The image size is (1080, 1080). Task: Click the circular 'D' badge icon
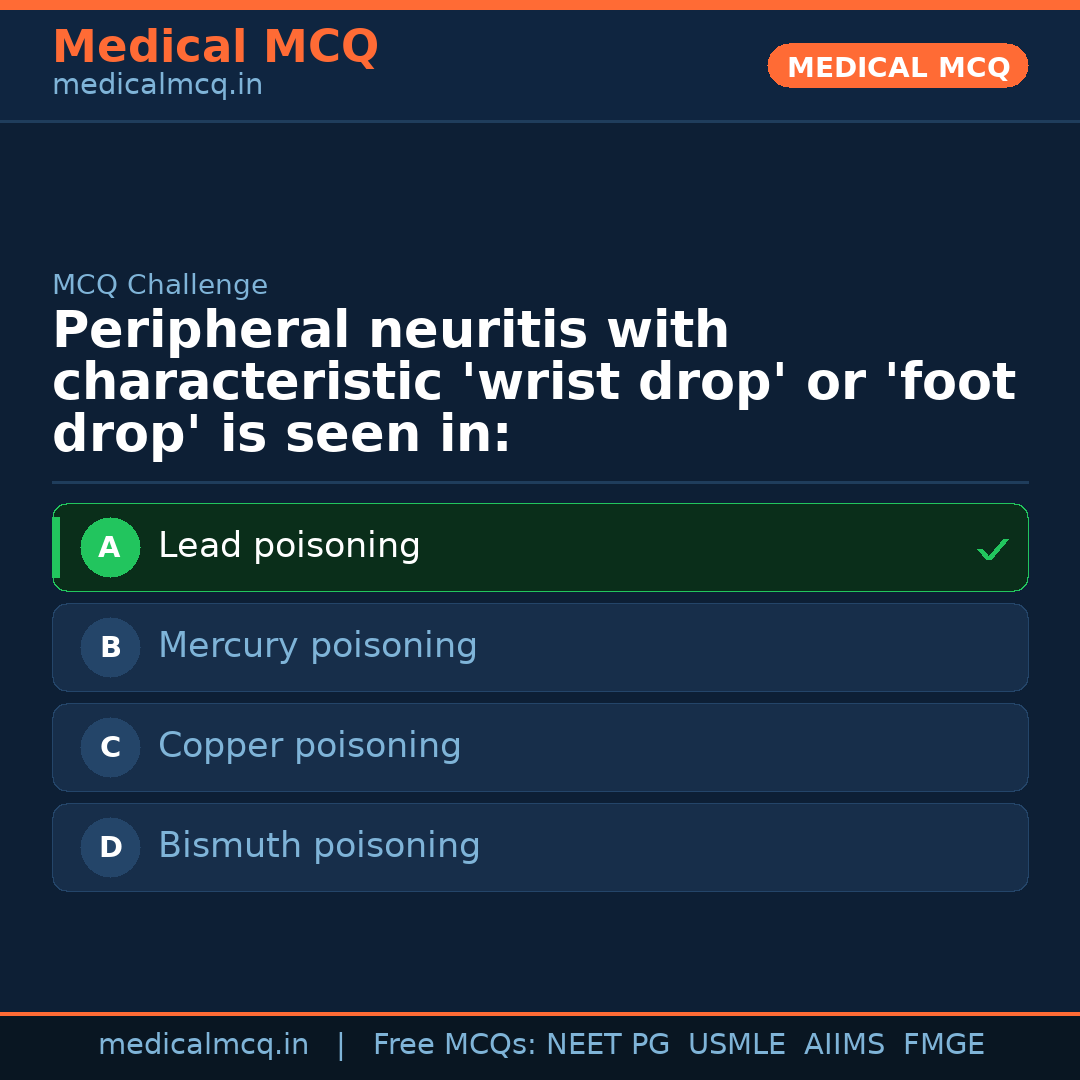click(x=110, y=847)
